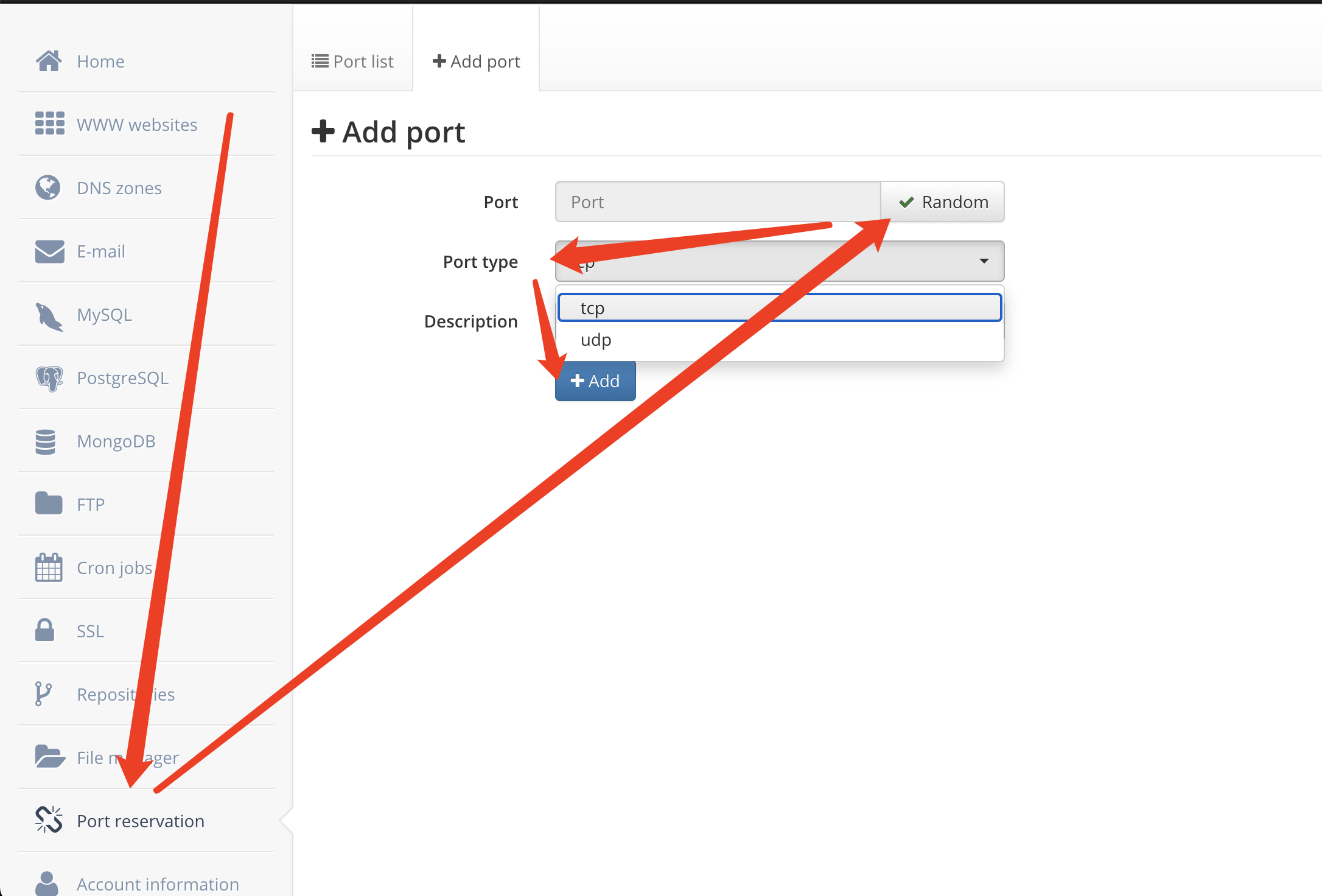Viewport: 1322px width, 896px height.
Task: Click the SSL padlock icon
Action: (x=45, y=631)
